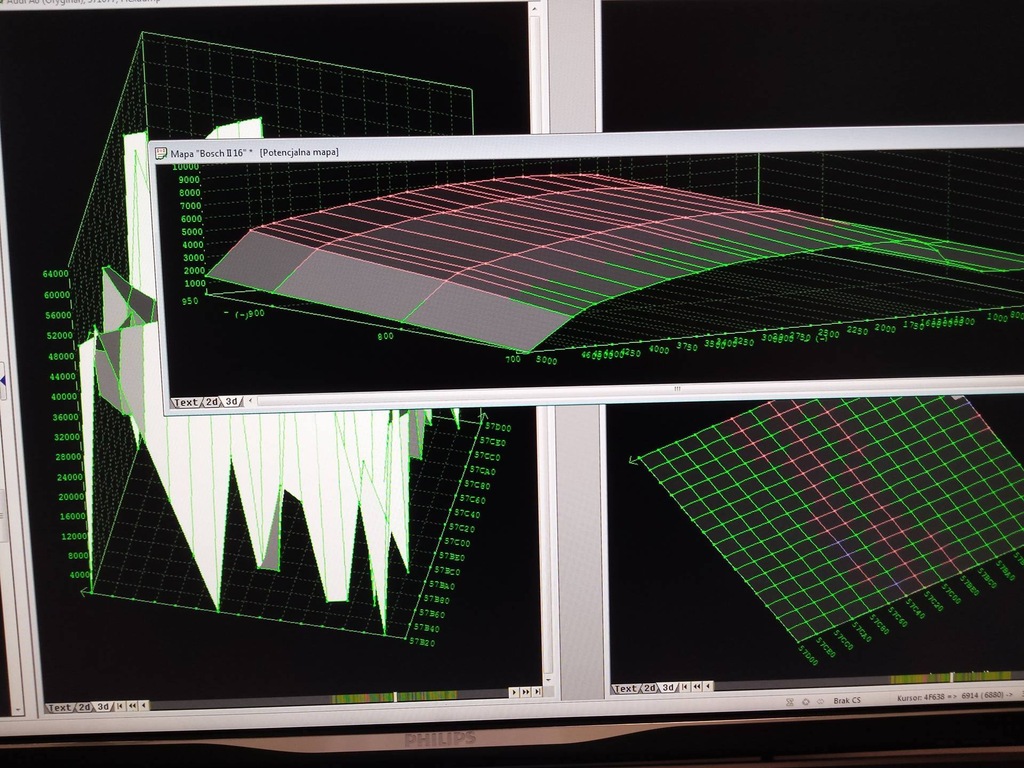Select 3d tab in bottom-right window
This screenshot has height=768, width=1024.
point(668,688)
